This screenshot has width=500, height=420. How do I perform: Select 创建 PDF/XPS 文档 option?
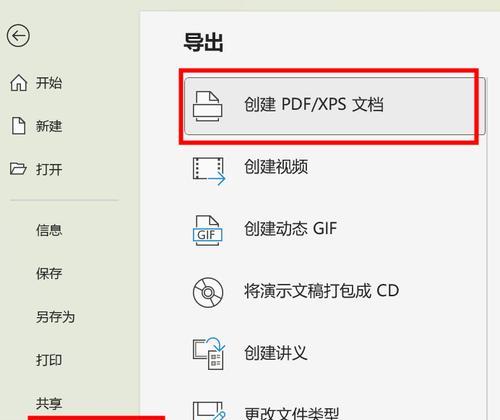(x=335, y=106)
